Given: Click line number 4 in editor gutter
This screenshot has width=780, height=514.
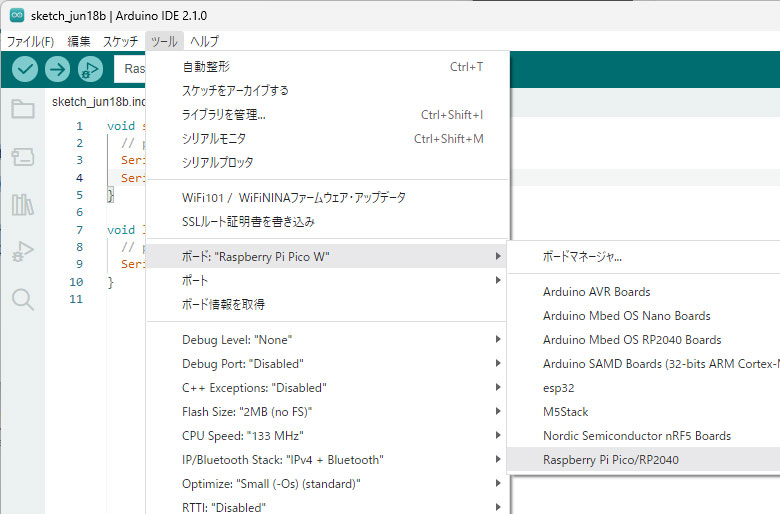Looking at the screenshot, I should pyautogui.click(x=80, y=178).
